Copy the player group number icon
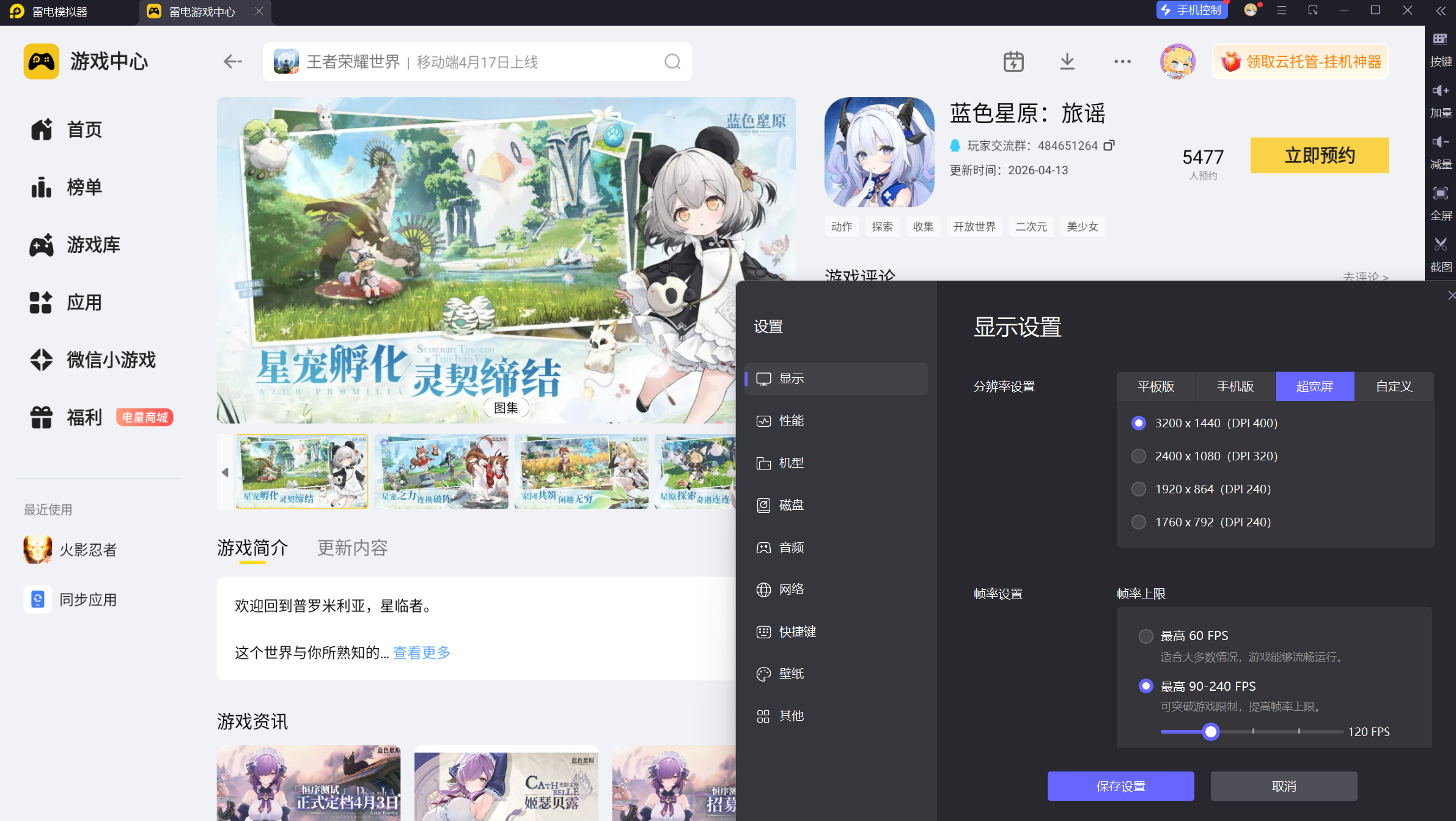 tap(1109, 145)
